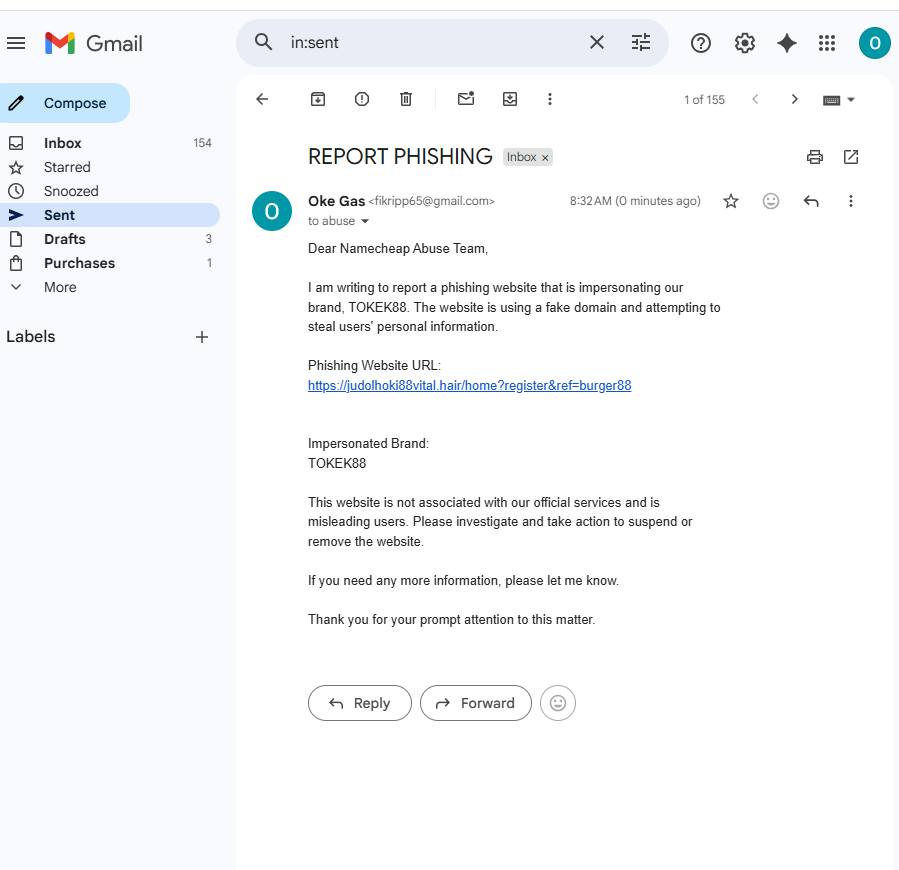
Task: Mark the email as unread
Action: pos(466,99)
